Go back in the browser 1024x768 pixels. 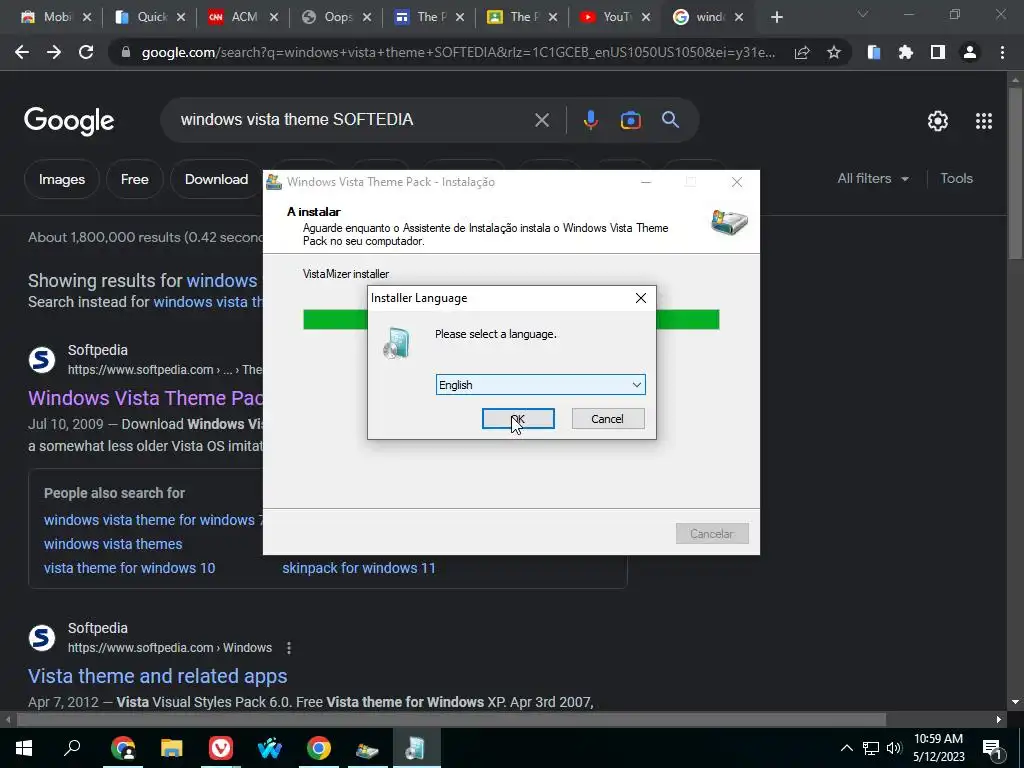(x=22, y=52)
